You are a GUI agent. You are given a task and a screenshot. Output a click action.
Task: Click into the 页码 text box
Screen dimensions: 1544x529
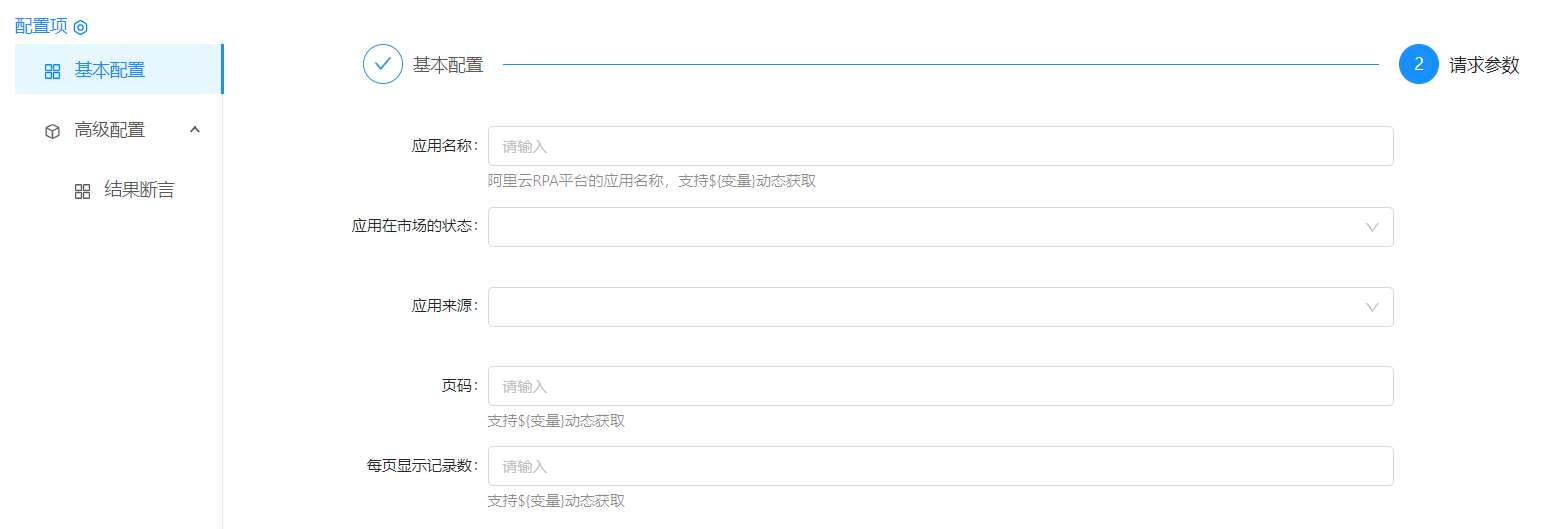click(x=940, y=386)
